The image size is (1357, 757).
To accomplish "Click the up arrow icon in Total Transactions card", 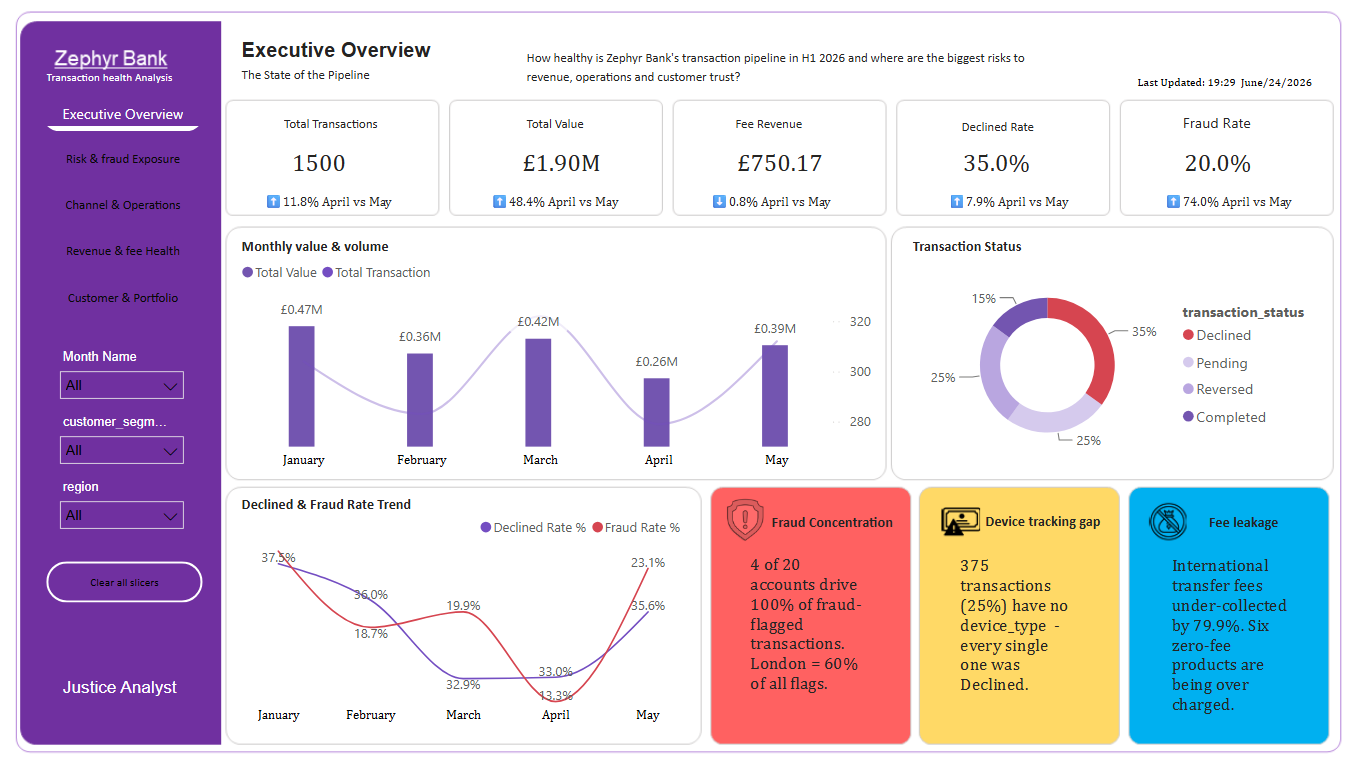I will coord(273,201).
